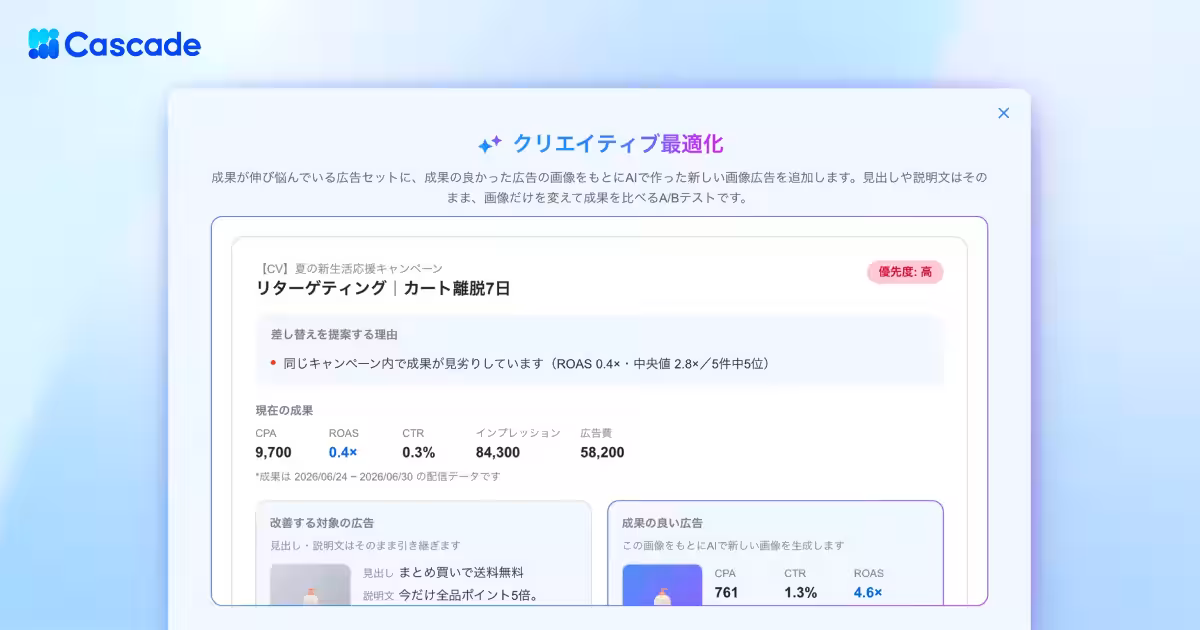Click the 現在の成果 label
This screenshot has width=1200, height=630.
[284, 410]
